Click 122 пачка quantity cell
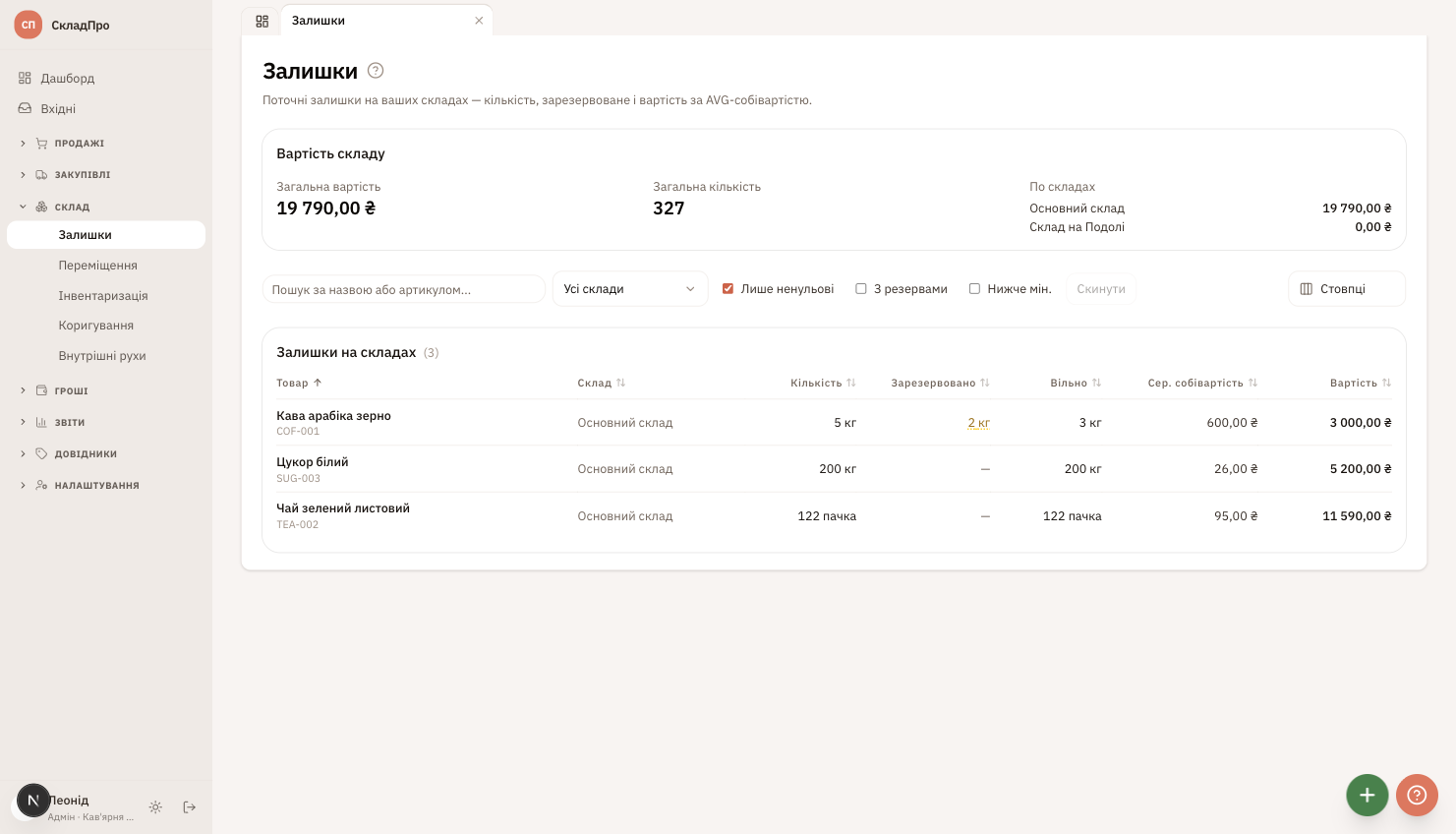The height and width of the screenshot is (834, 1456). (x=827, y=516)
